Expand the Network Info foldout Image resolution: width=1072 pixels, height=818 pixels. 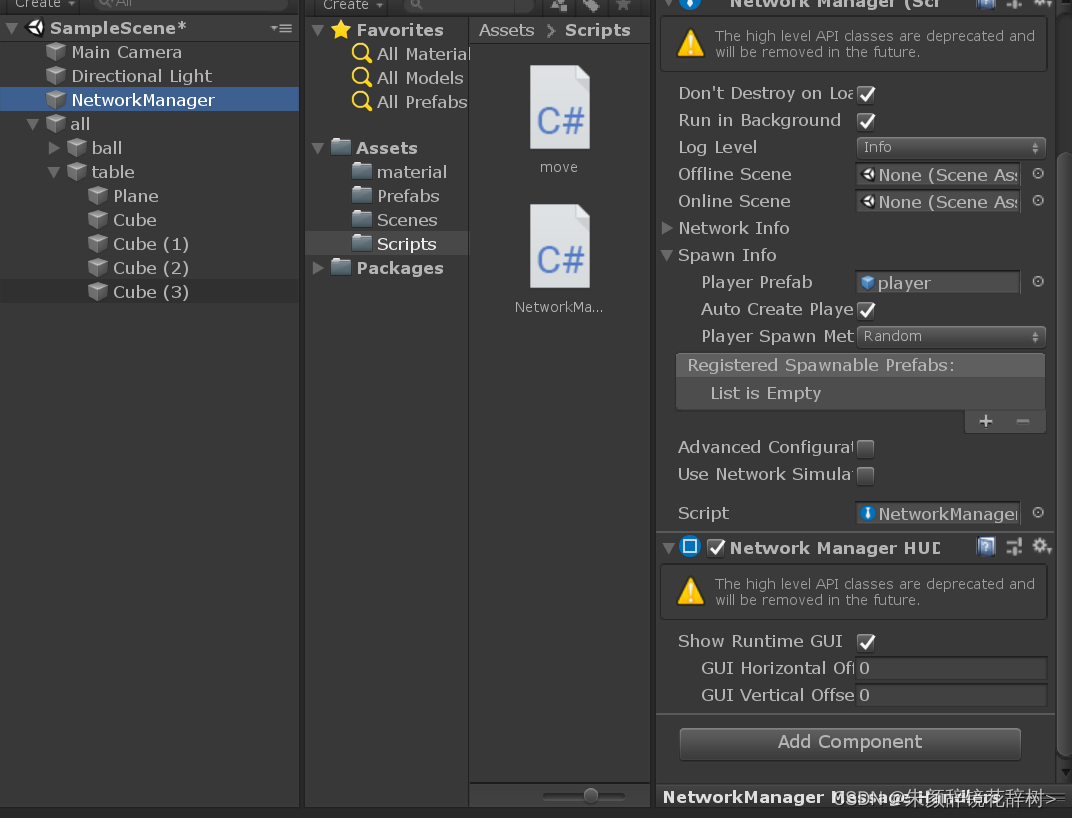coord(667,228)
